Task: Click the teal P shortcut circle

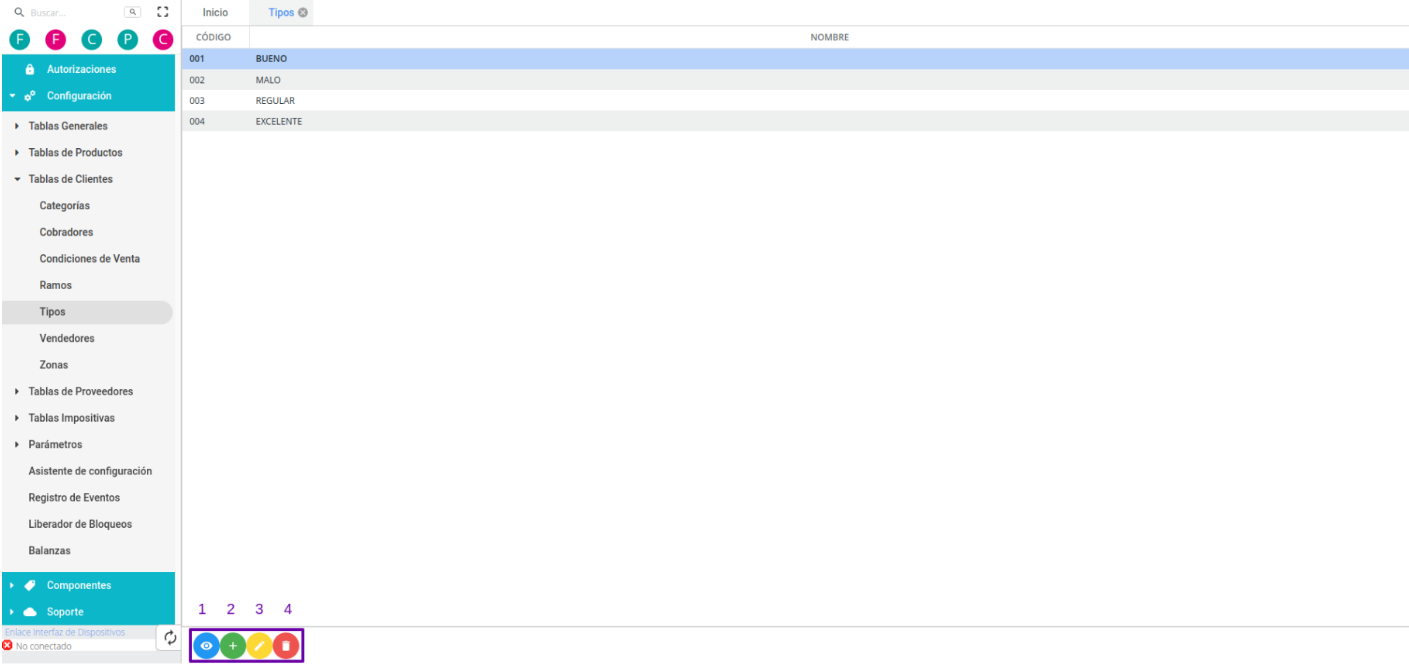Action: tap(127, 40)
